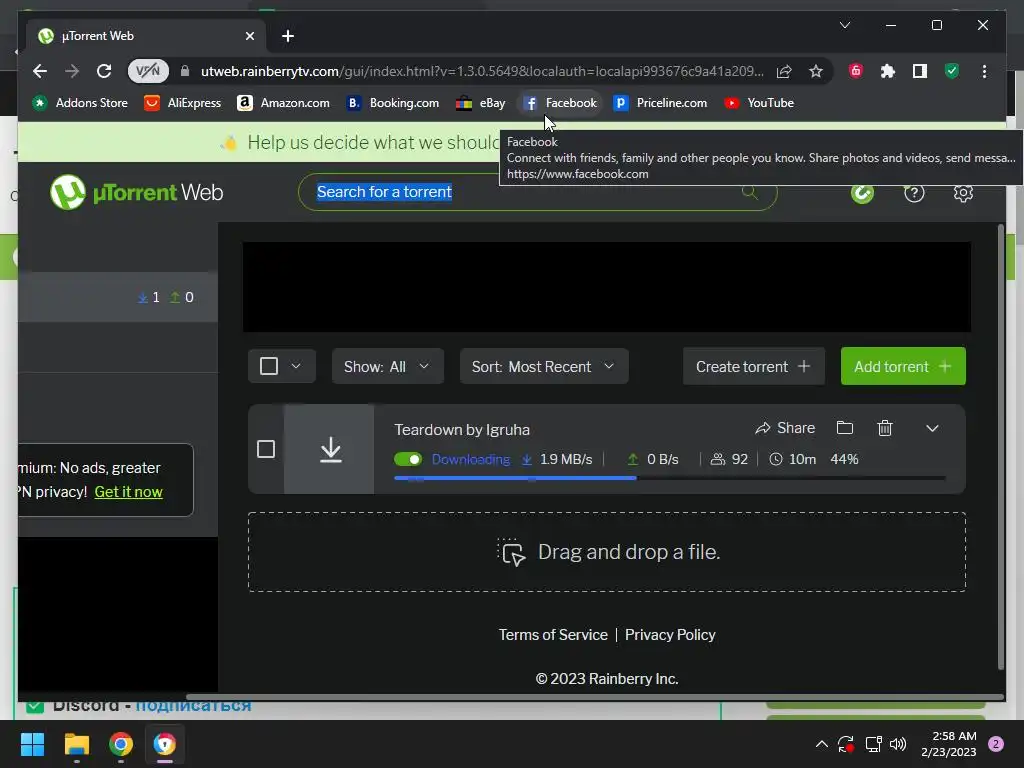Open the Priceline.com bookmark
The height and width of the screenshot is (768, 1024).
pyautogui.click(x=660, y=103)
